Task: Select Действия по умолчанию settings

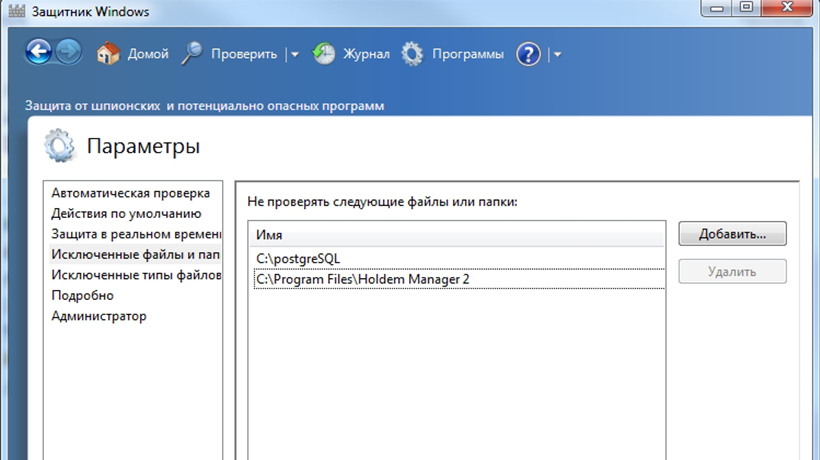Action: [x=126, y=213]
